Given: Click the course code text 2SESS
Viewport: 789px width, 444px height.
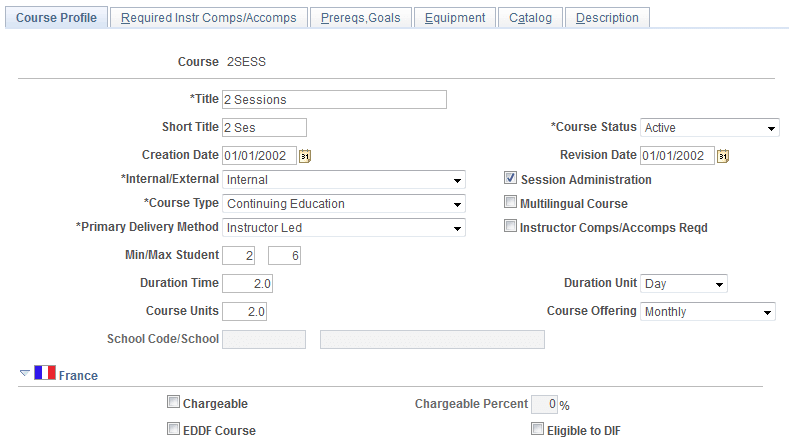Looking at the screenshot, I should 246,62.
